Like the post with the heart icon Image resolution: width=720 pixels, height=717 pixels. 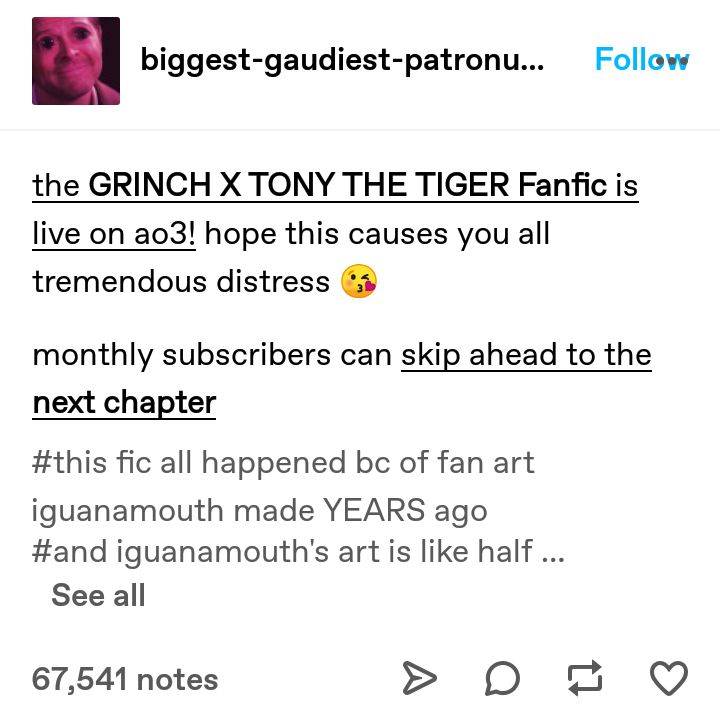point(669,678)
